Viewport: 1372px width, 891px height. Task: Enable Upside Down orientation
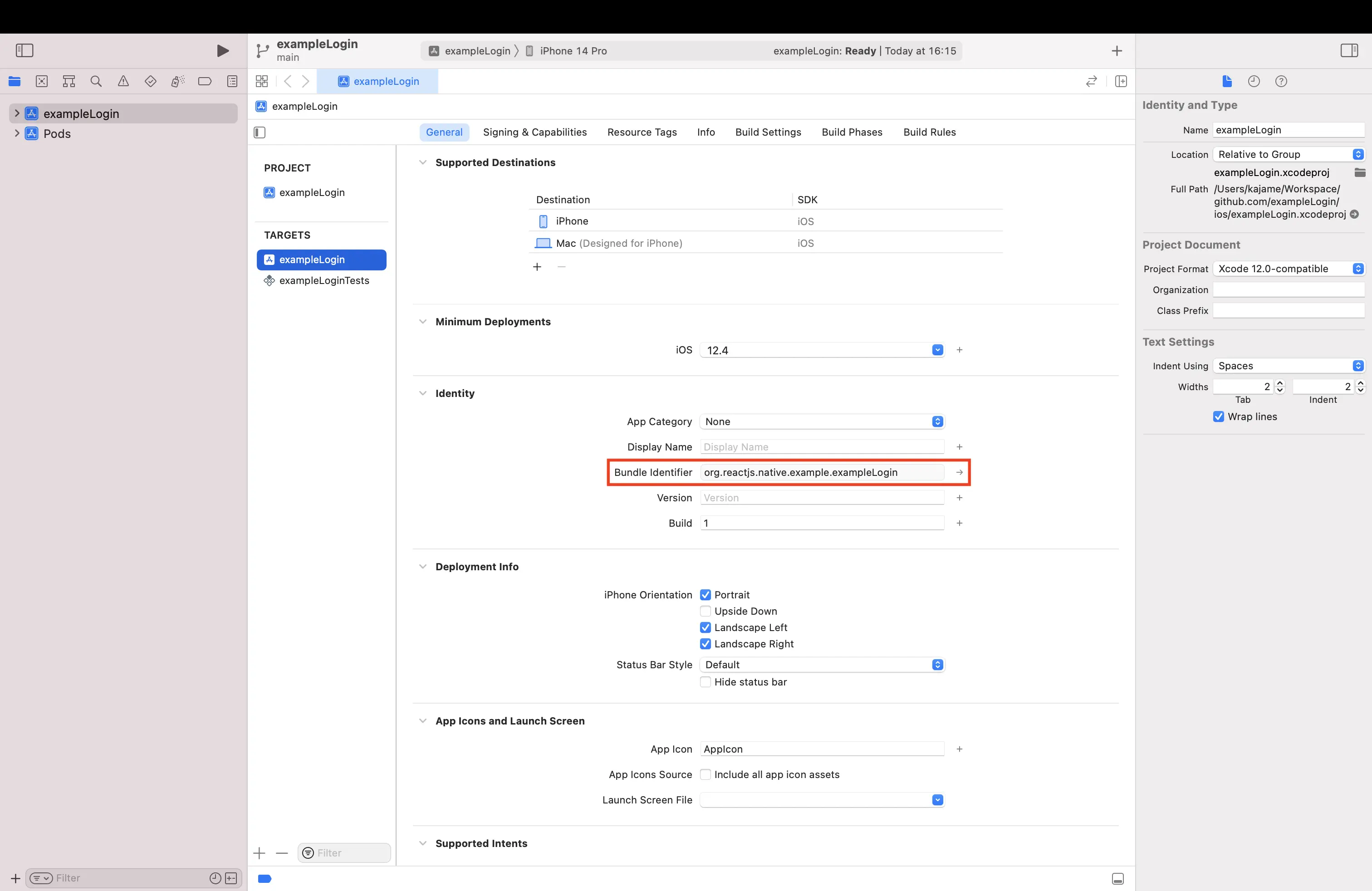point(706,611)
